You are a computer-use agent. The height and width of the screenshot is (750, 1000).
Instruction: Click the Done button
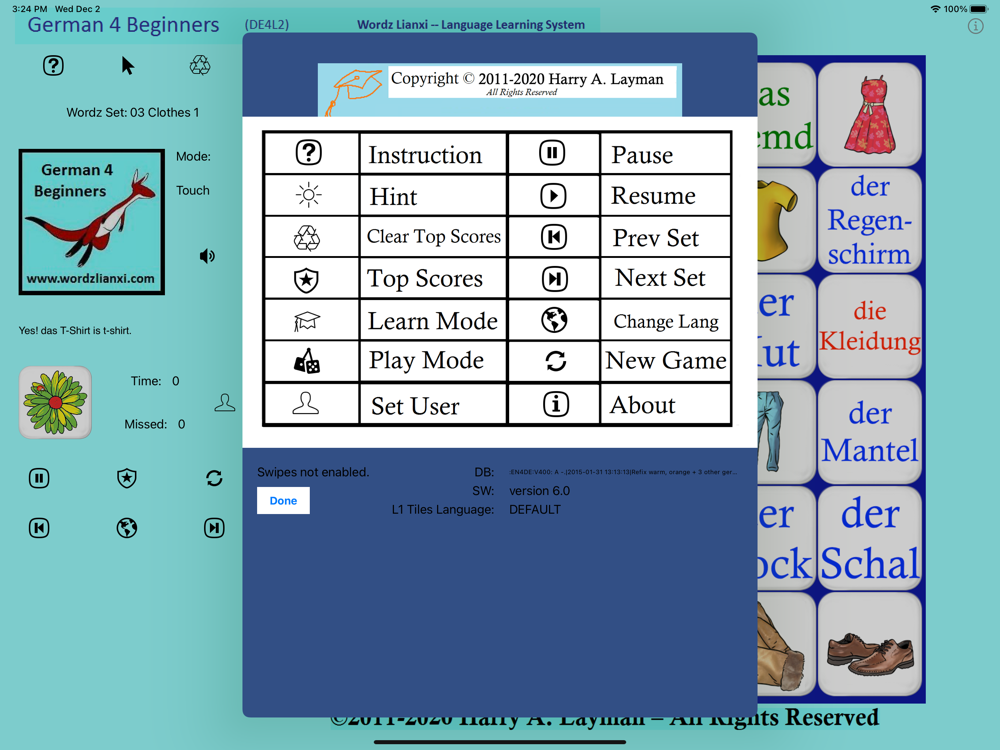tap(283, 501)
